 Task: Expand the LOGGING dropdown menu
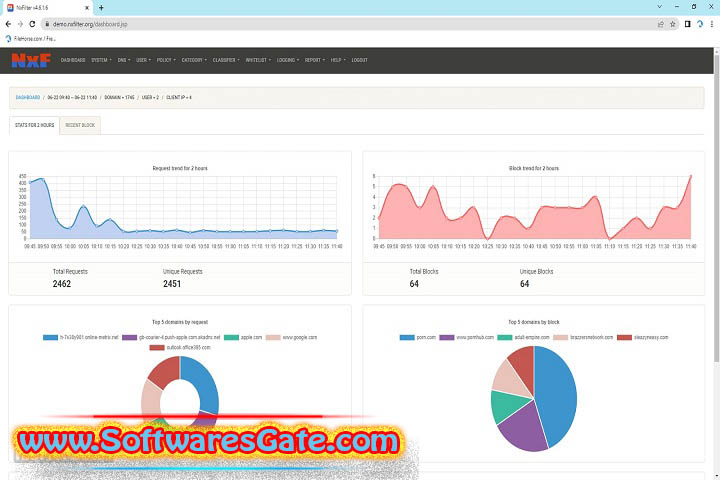click(287, 60)
